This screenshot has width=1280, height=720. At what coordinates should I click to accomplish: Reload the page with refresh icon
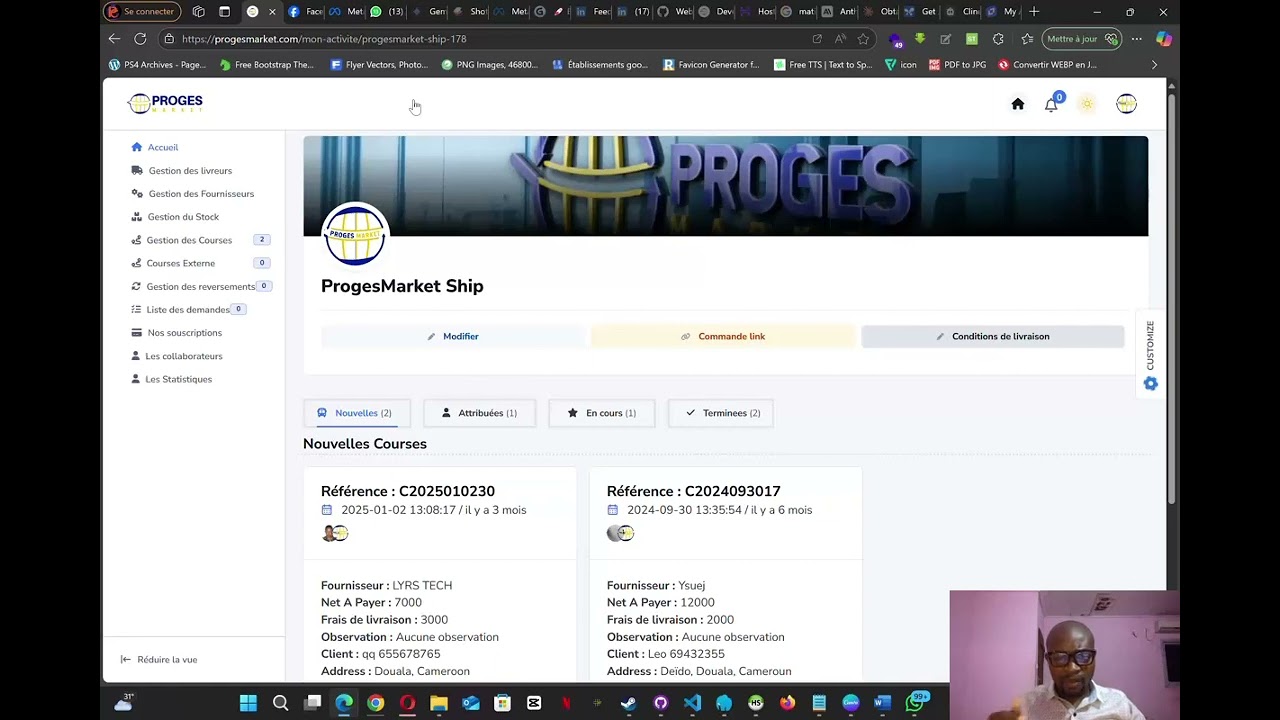coord(140,39)
